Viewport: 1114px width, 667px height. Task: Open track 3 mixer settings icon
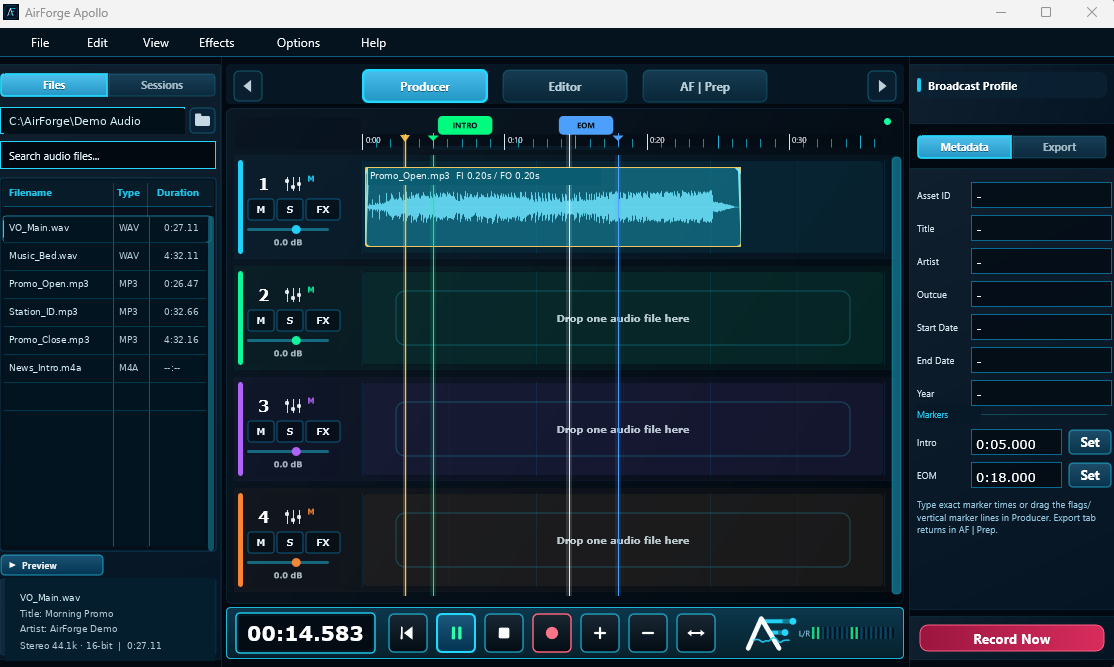point(293,406)
